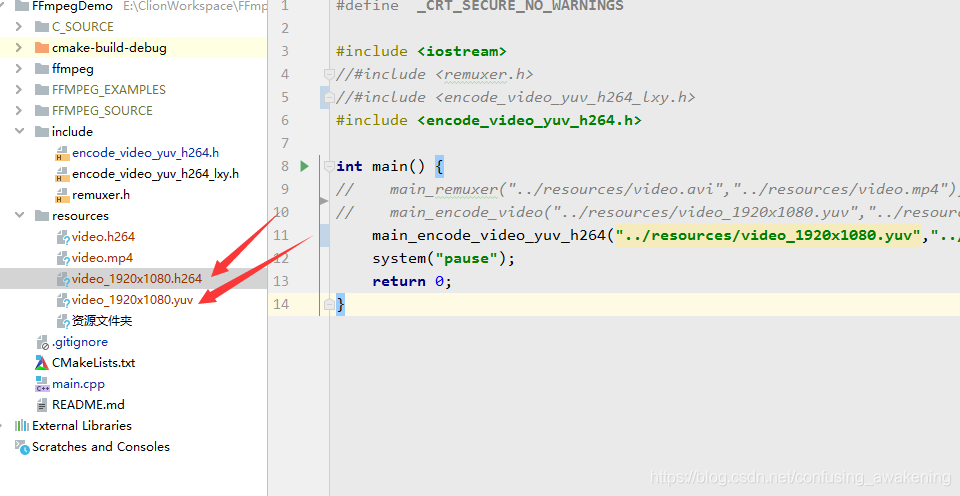Click the resources folder icon

tap(42, 215)
